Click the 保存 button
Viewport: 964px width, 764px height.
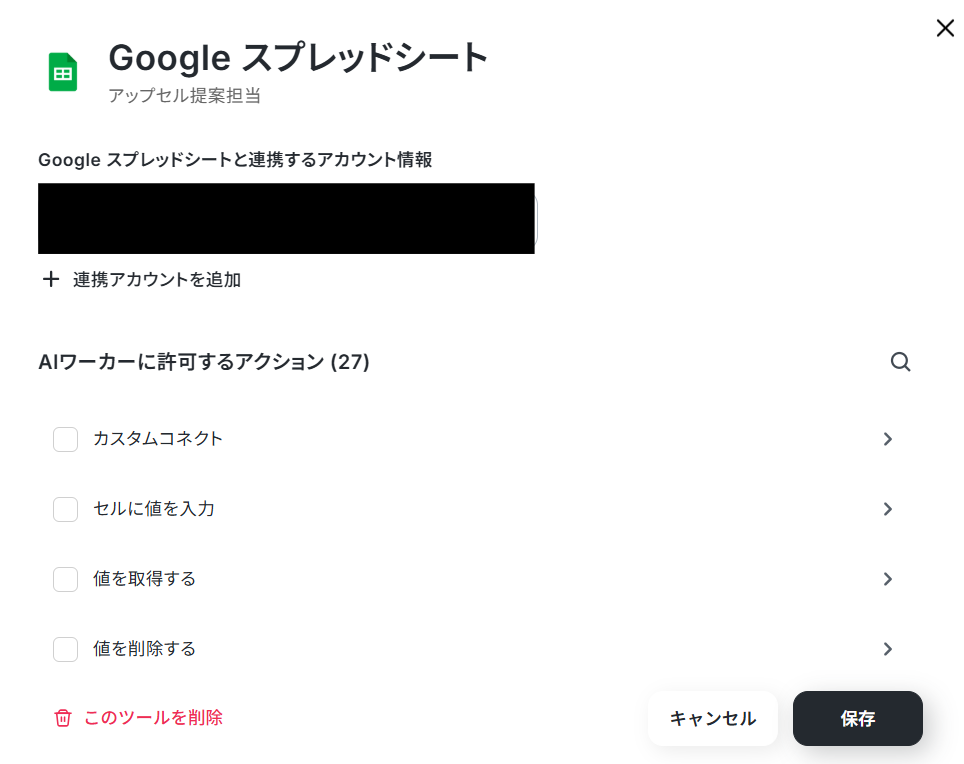[858, 719]
